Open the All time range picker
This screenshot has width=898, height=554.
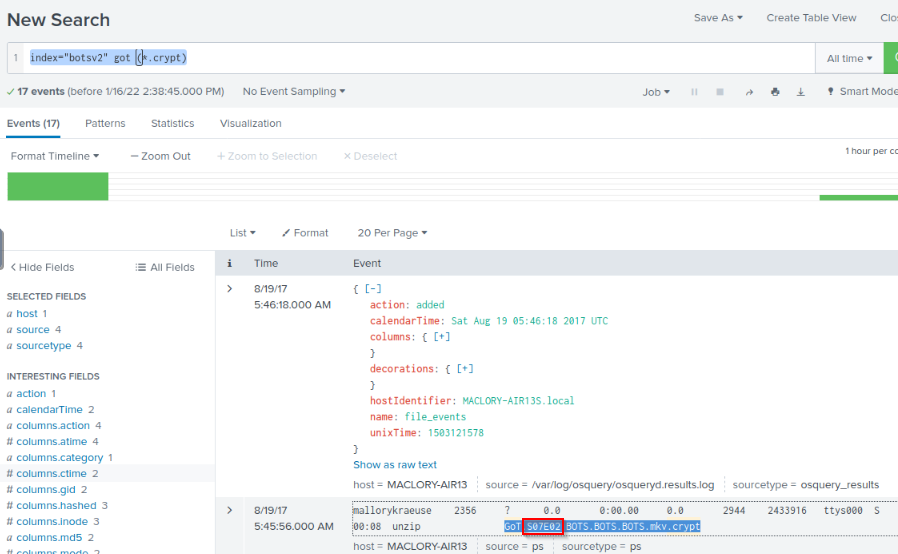pos(849,58)
